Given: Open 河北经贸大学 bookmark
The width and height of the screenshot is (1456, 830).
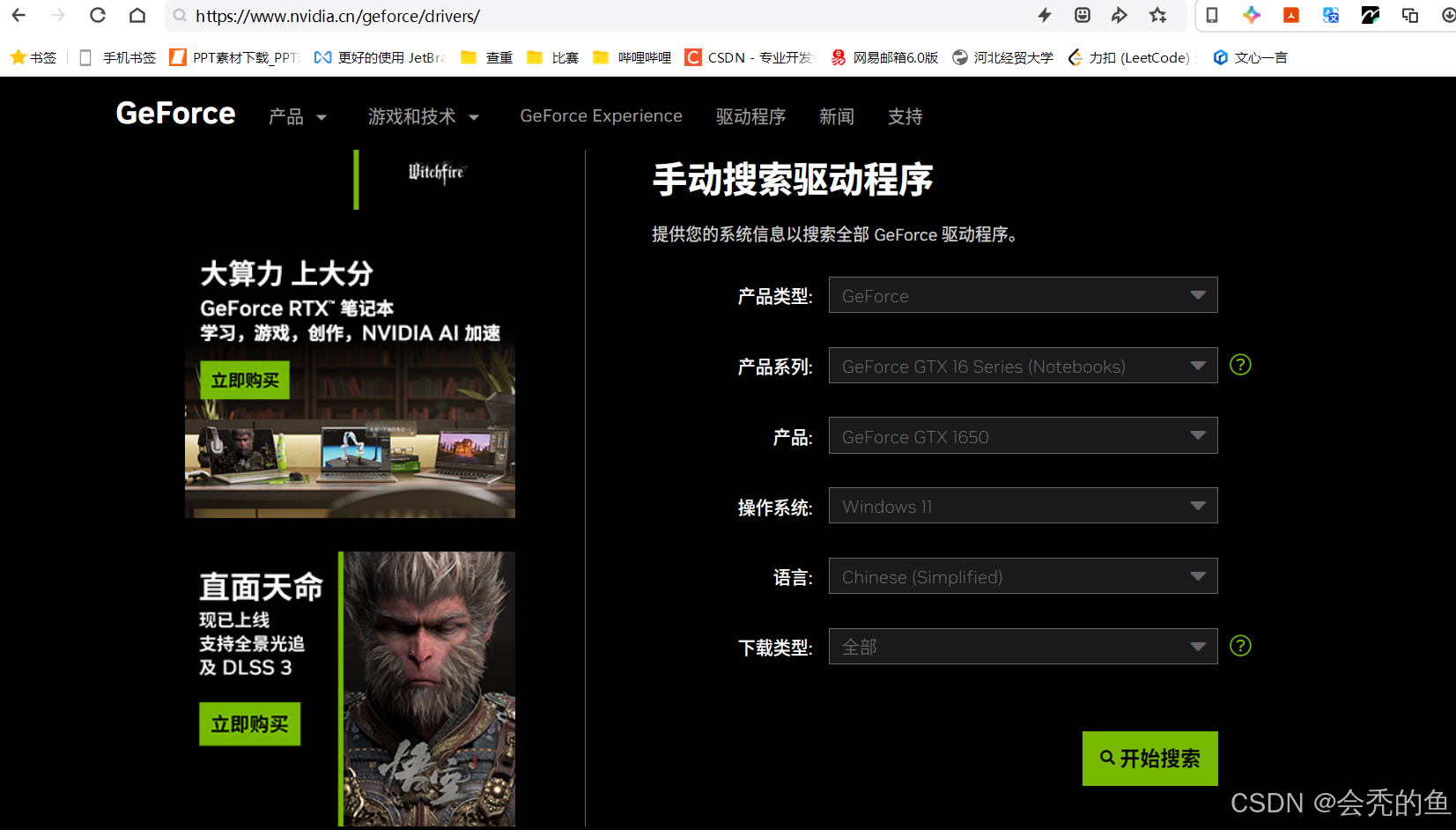Looking at the screenshot, I should (x=1003, y=57).
